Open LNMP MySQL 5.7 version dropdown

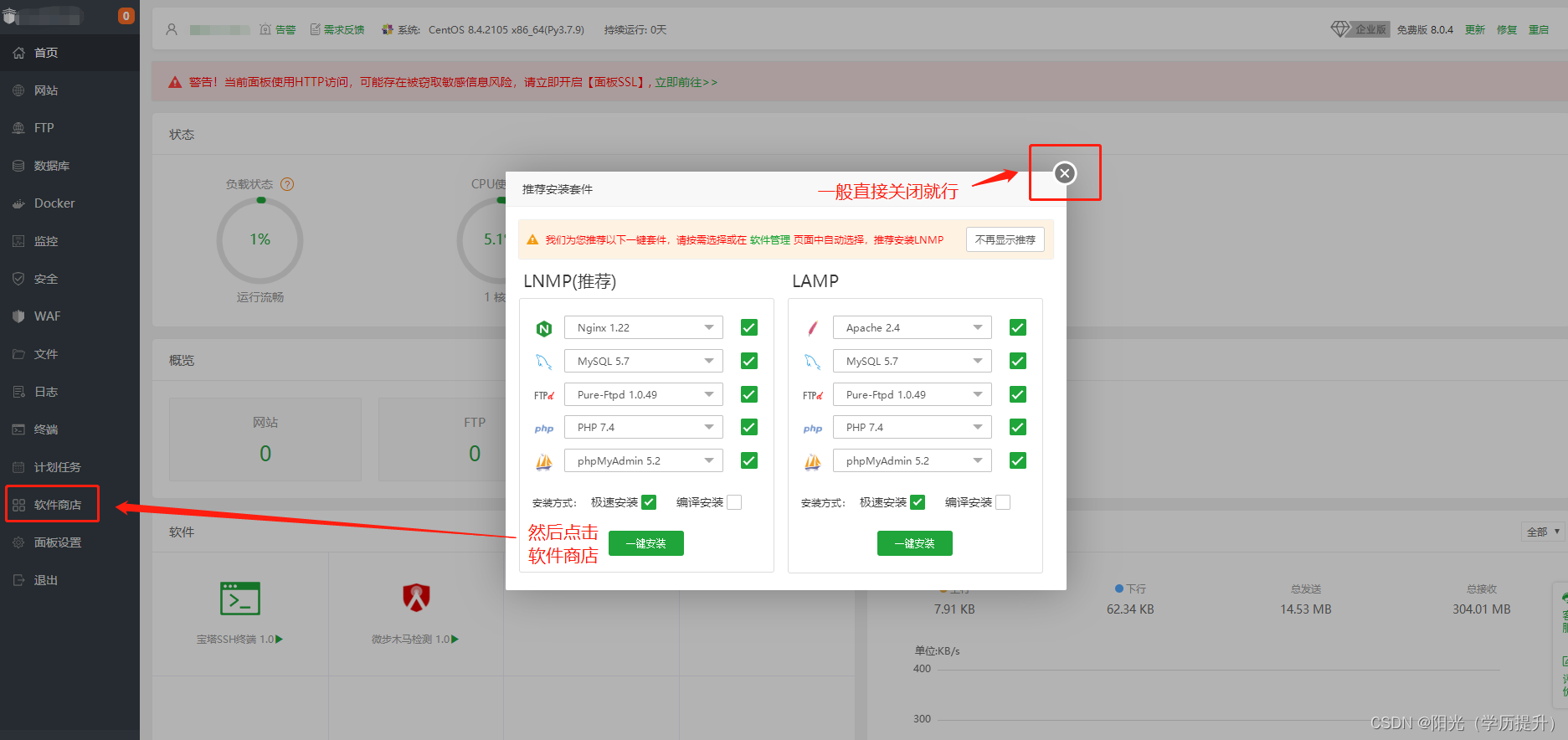644,361
